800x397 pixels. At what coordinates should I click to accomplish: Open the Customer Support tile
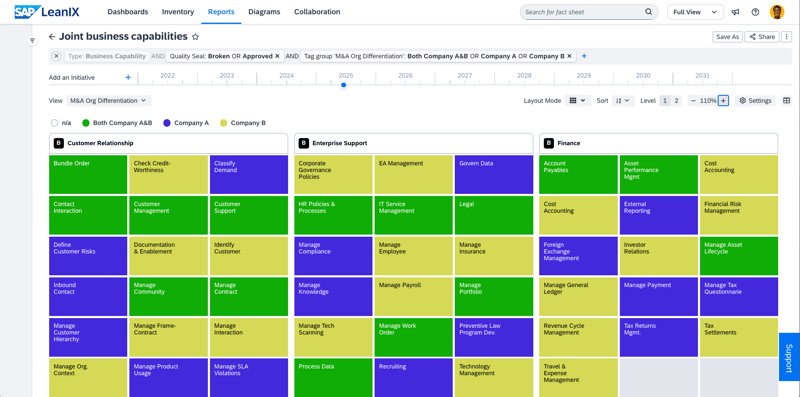click(248, 215)
